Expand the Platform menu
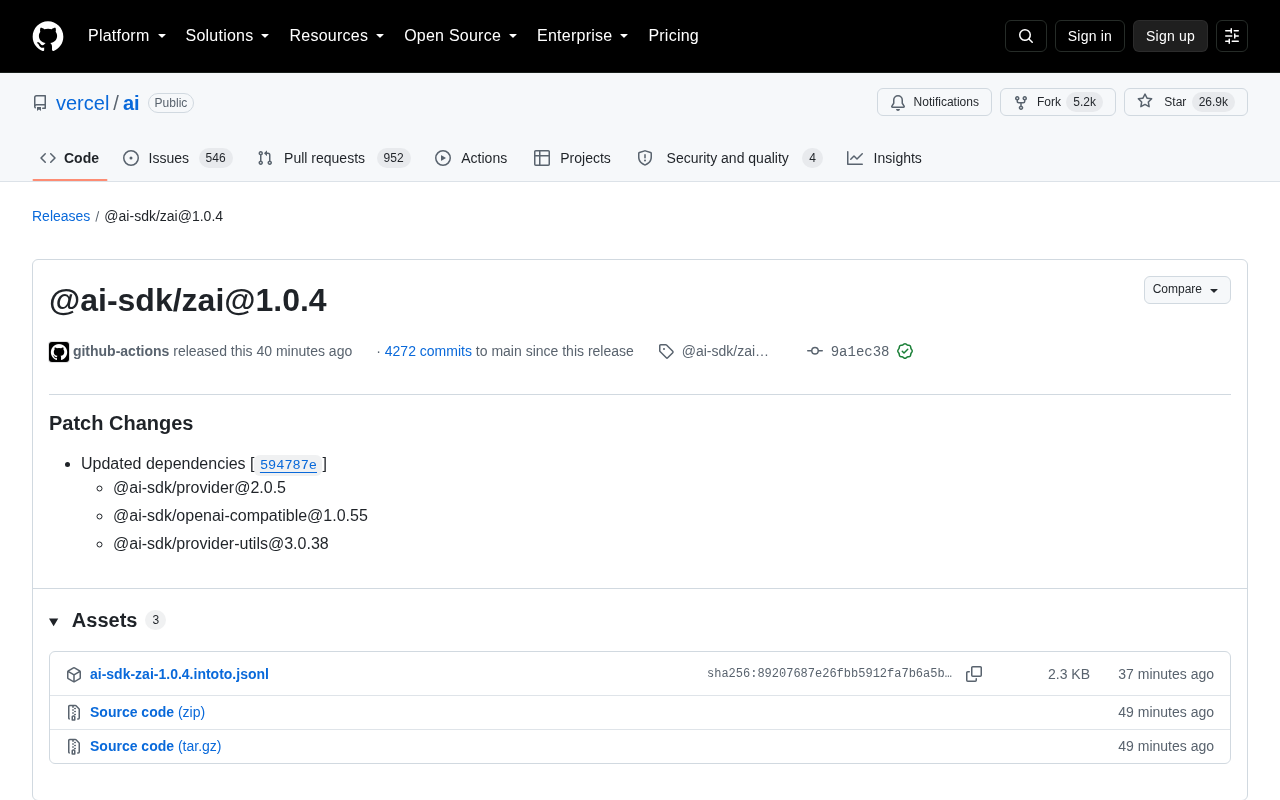This screenshot has width=1280, height=800. (127, 36)
